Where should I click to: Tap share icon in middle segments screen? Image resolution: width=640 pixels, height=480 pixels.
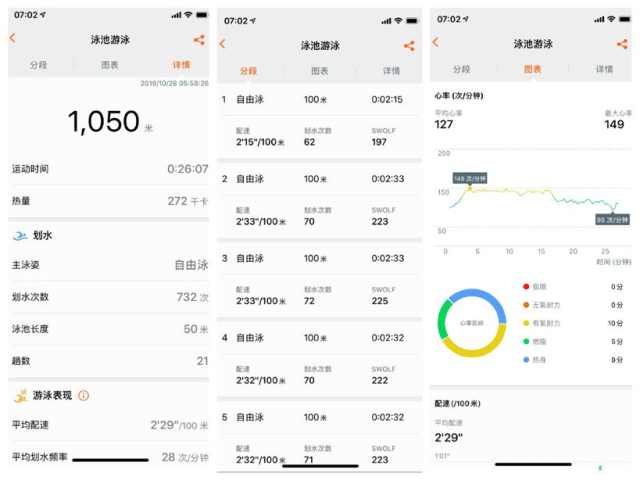409,46
